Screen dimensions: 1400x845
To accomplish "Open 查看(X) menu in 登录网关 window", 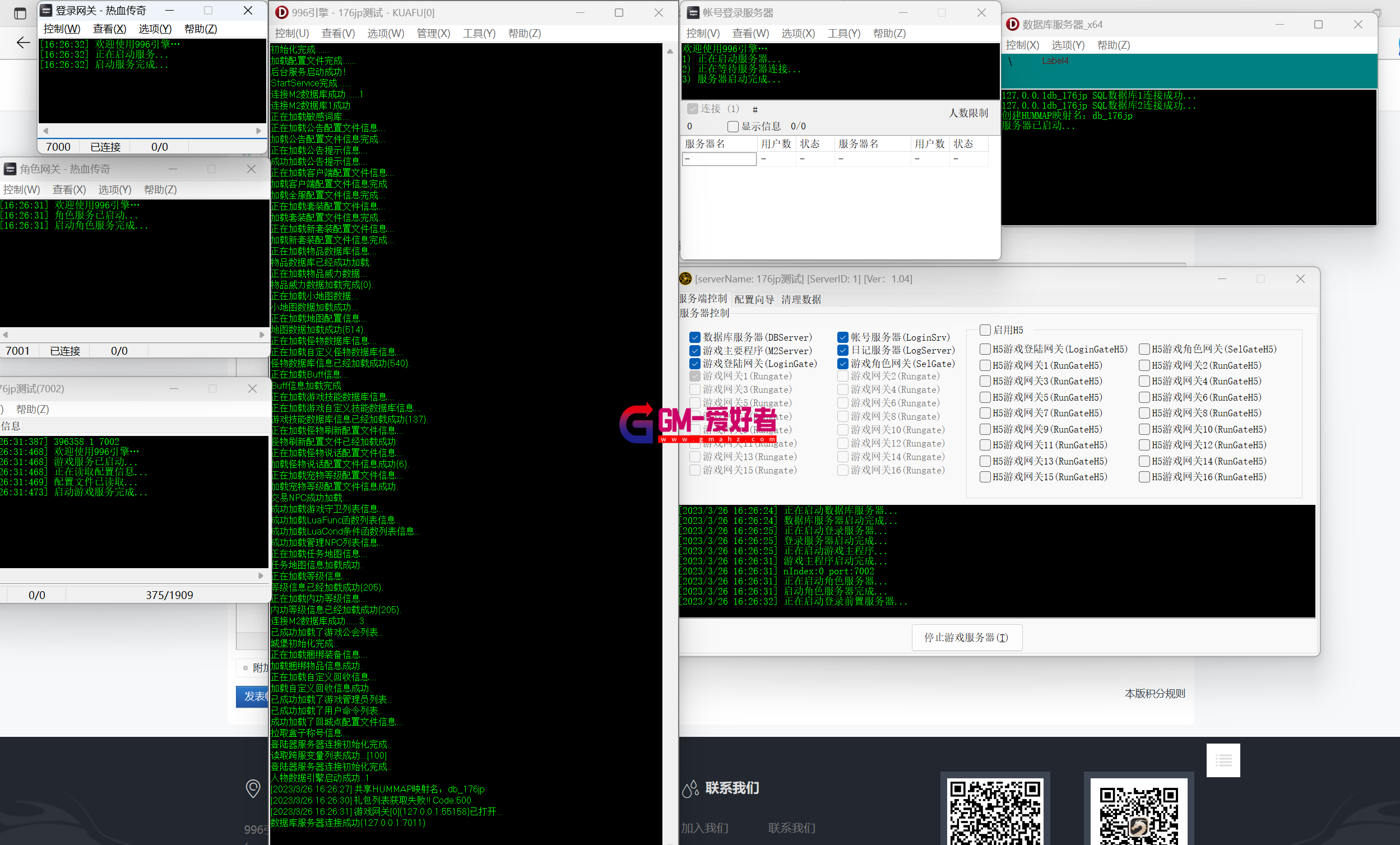I will pyautogui.click(x=110, y=29).
